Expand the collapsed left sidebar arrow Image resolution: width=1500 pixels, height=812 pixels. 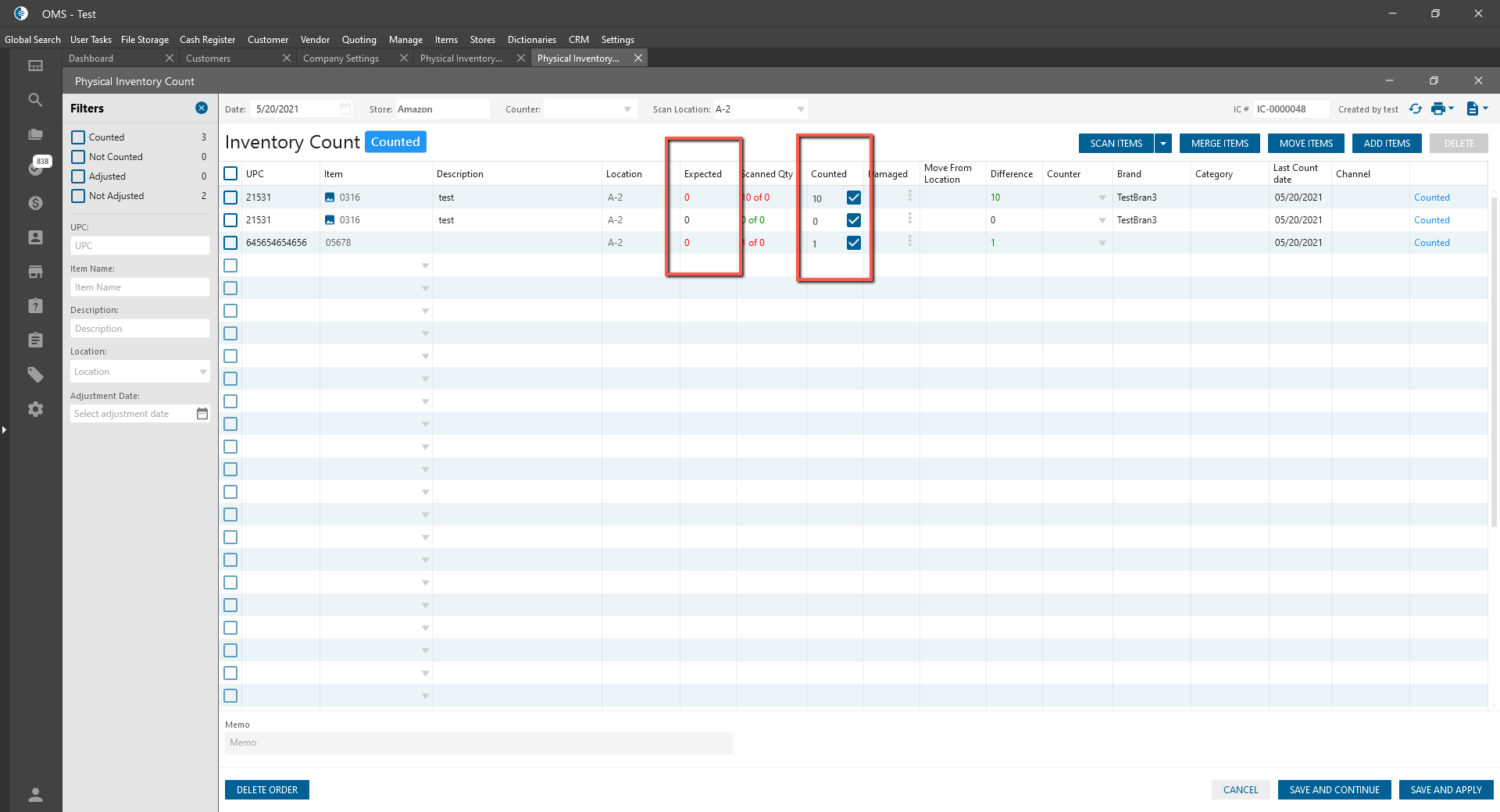(x=4, y=429)
